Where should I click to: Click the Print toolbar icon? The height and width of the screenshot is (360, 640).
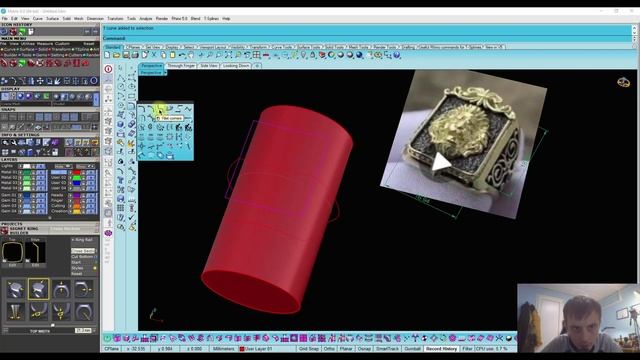click(x=135, y=55)
